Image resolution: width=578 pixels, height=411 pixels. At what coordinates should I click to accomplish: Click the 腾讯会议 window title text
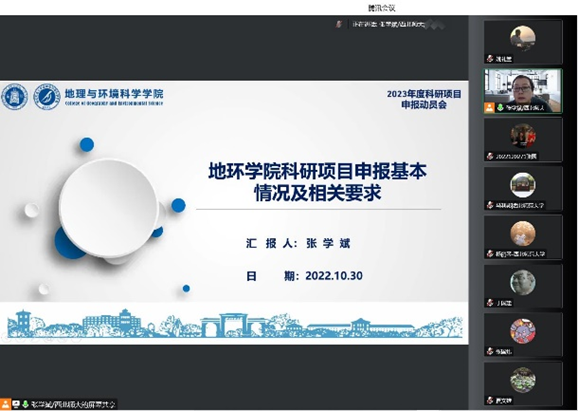[x=382, y=8]
